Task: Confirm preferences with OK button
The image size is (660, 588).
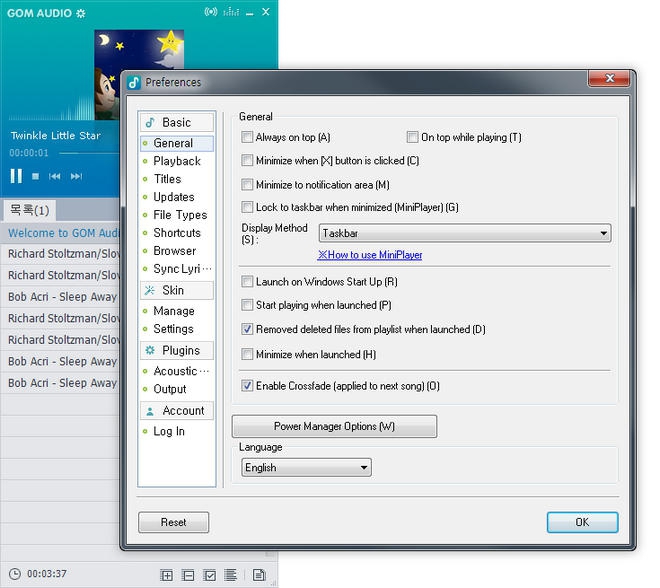Action: (583, 522)
